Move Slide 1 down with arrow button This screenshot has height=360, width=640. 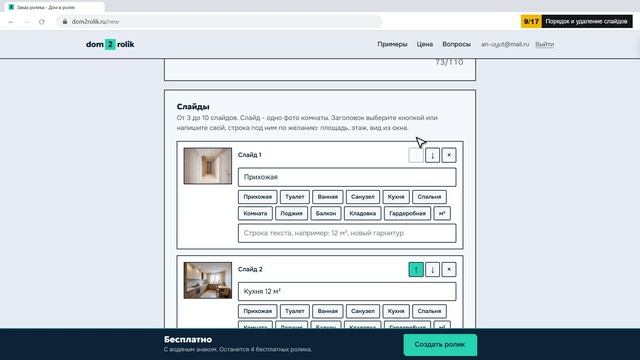point(432,155)
